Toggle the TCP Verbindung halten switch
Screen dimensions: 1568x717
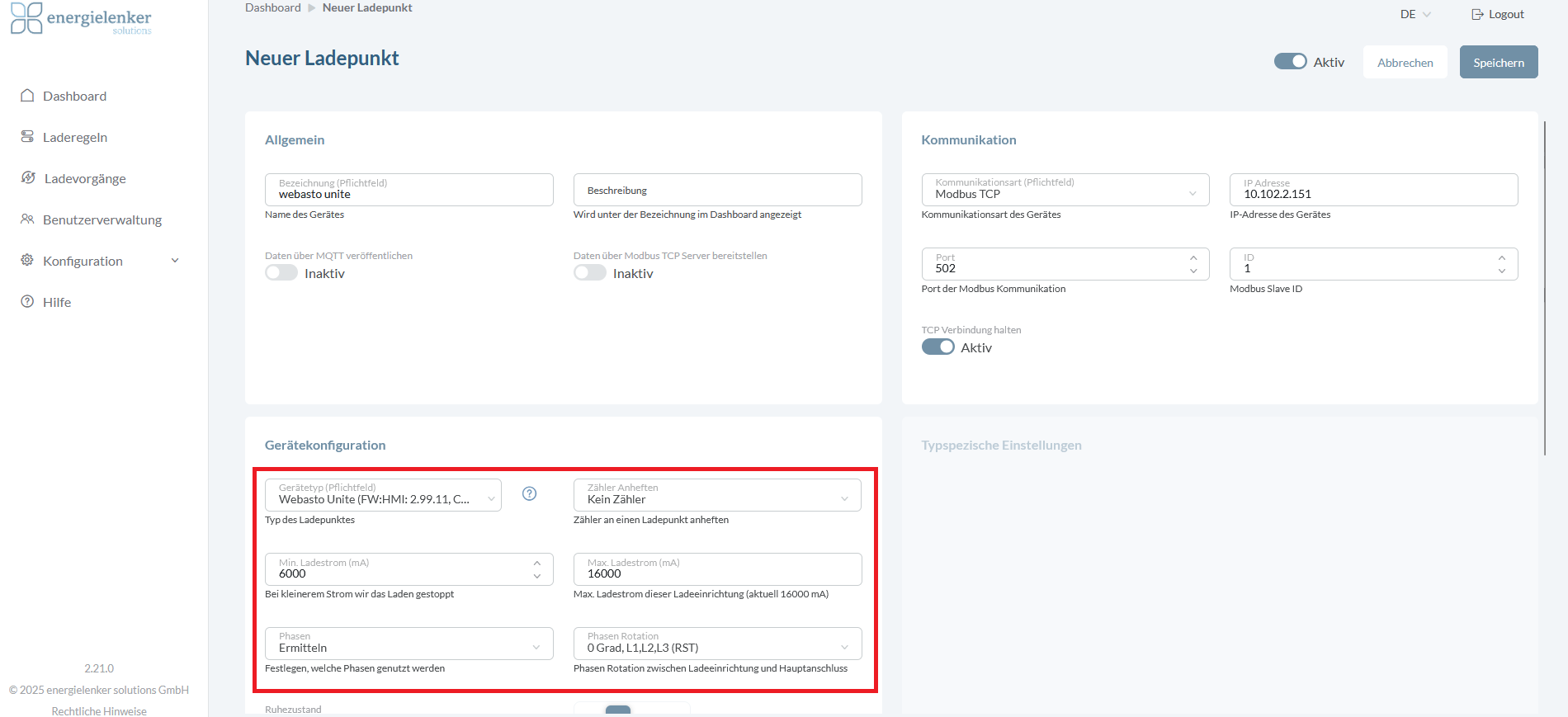938,347
